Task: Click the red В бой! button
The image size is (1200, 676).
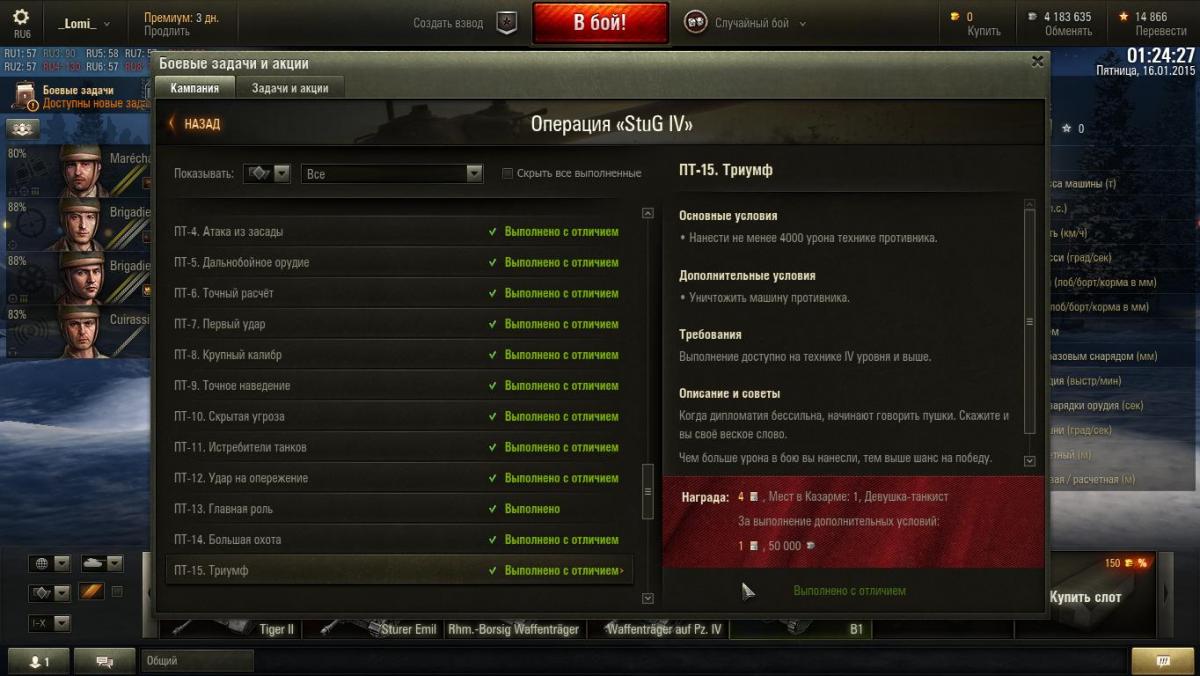Action: coord(600,23)
